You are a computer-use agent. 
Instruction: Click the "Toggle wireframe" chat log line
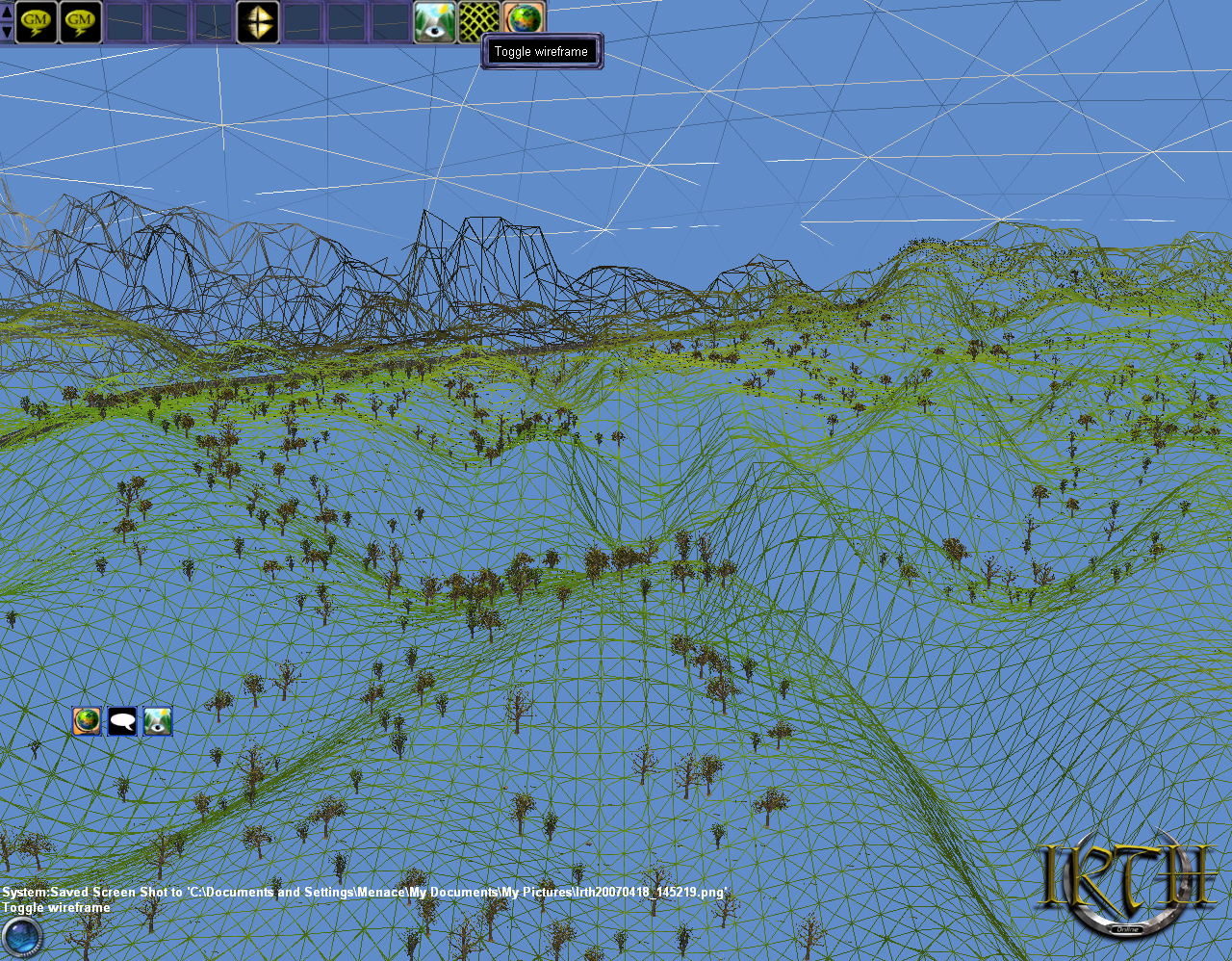tap(56, 908)
